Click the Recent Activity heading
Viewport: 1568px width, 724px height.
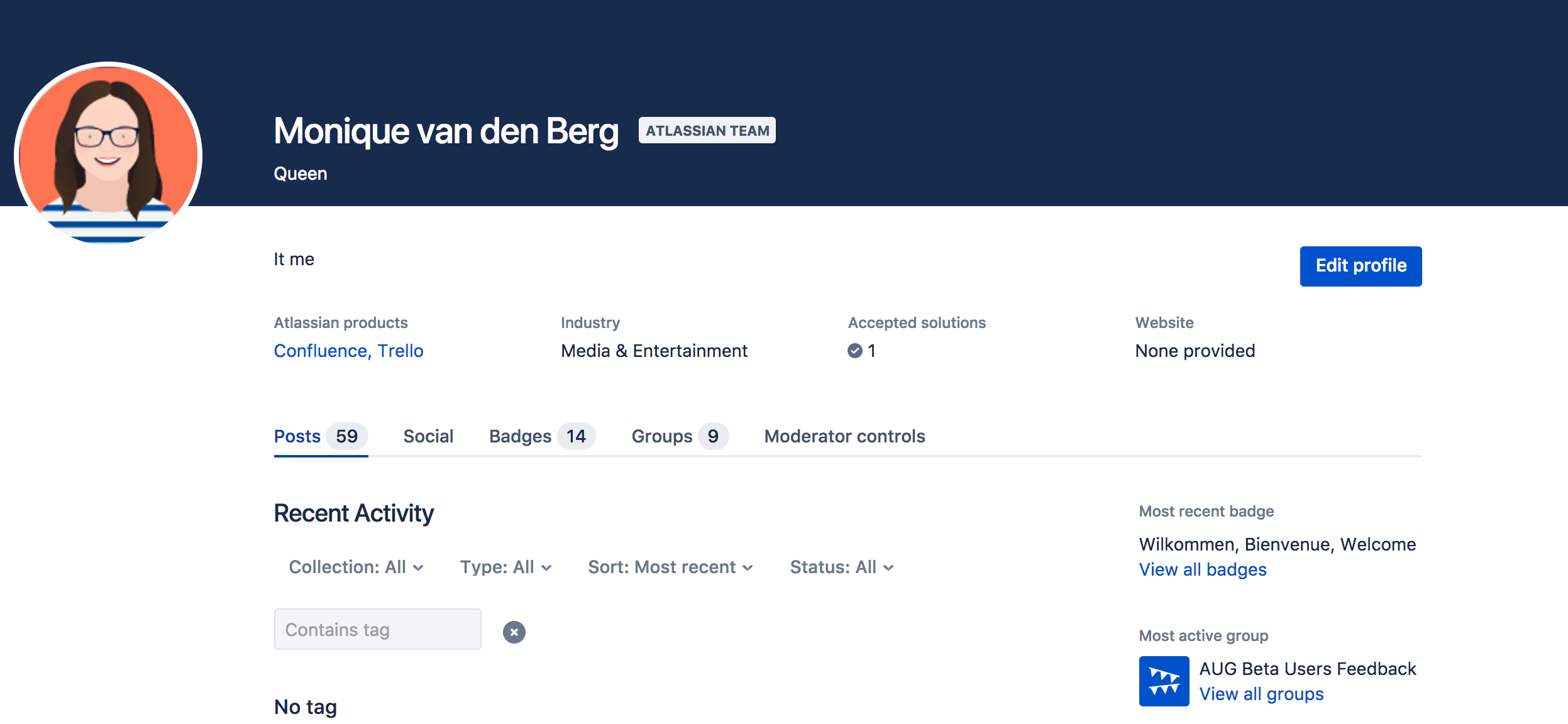(353, 513)
